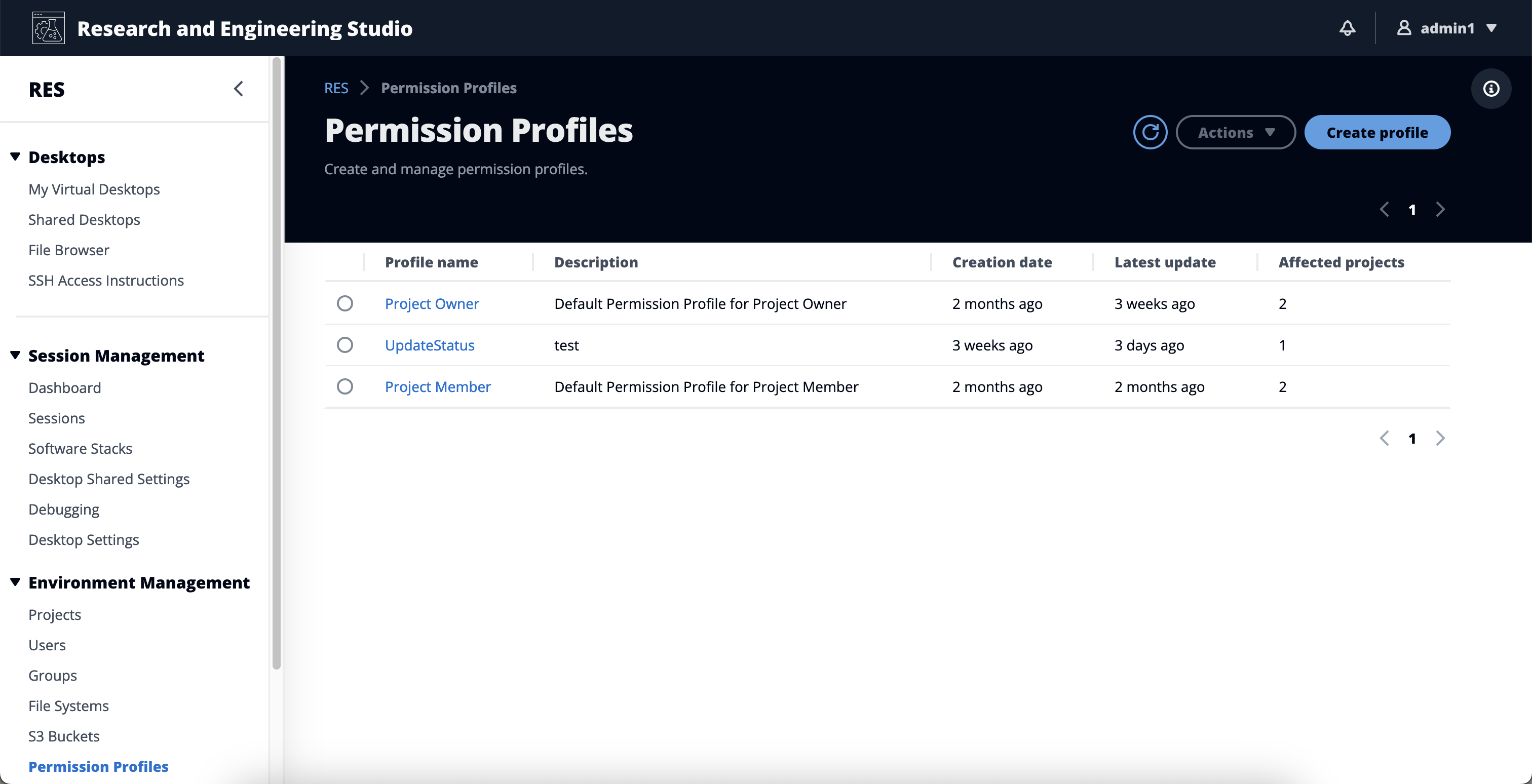Open the Project Owner profile link
Image resolution: width=1532 pixels, height=784 pixels.
tap(432, 304)
